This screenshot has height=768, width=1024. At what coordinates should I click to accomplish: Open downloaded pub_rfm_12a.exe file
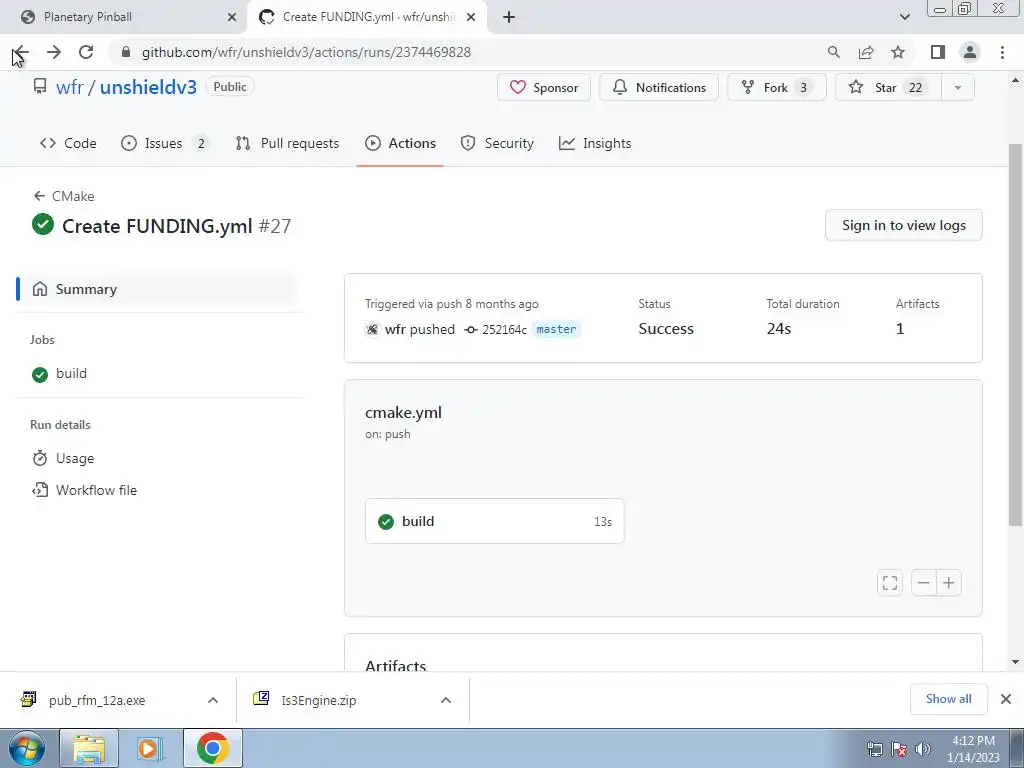pyautogui.click(x=97, y=700)
